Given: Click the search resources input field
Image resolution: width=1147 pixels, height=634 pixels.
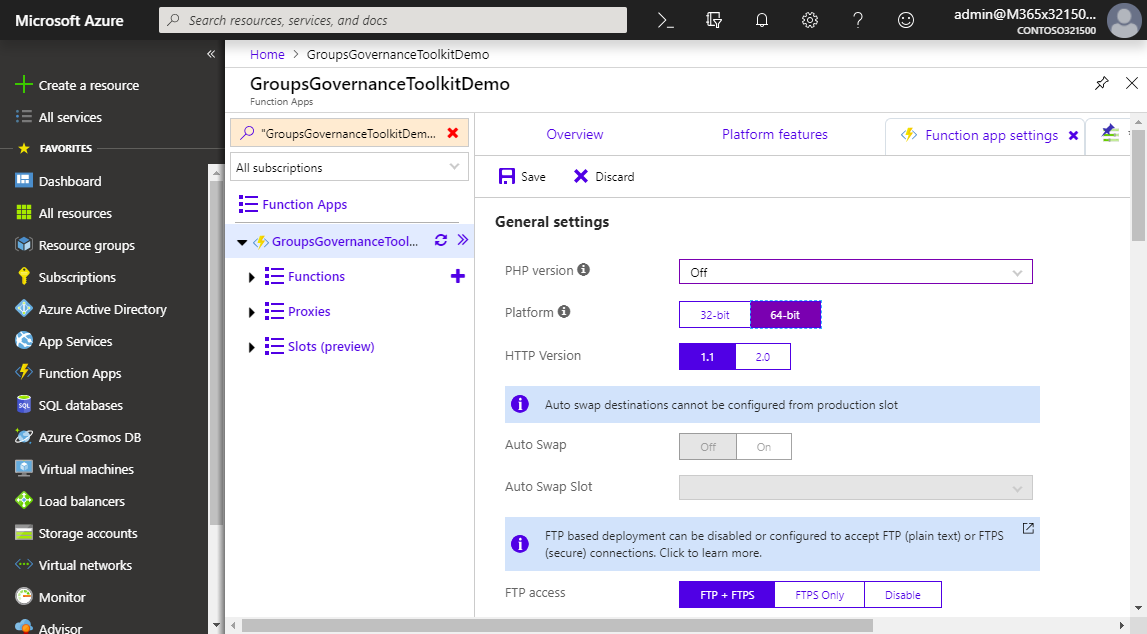Looking at the screenshot, I should pos(393,20).
